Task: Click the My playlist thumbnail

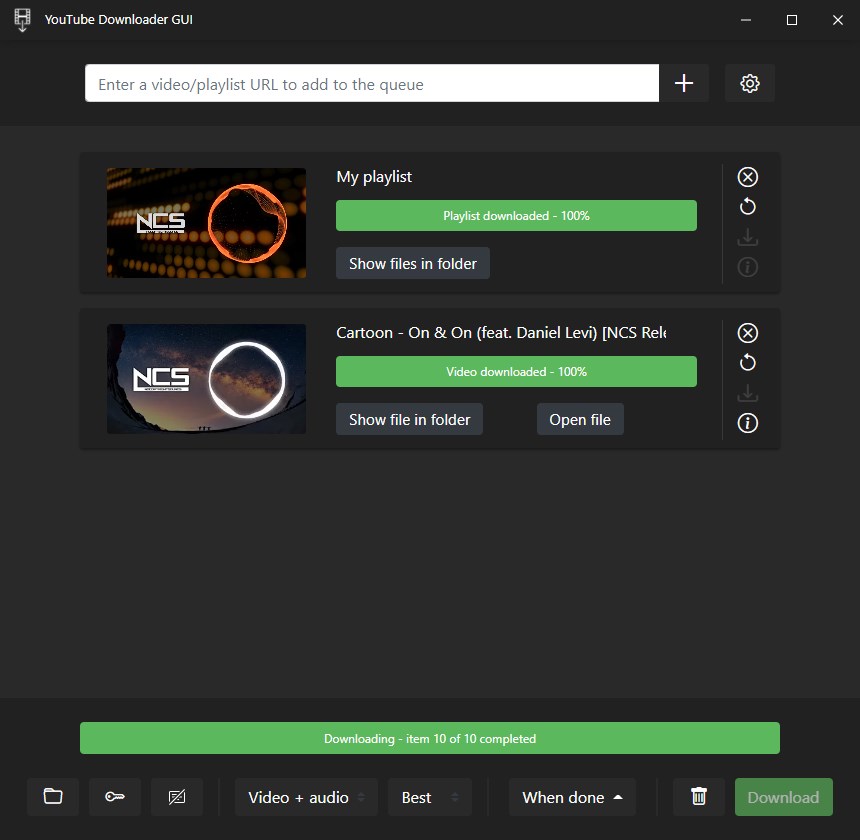Action: [206, 223]
